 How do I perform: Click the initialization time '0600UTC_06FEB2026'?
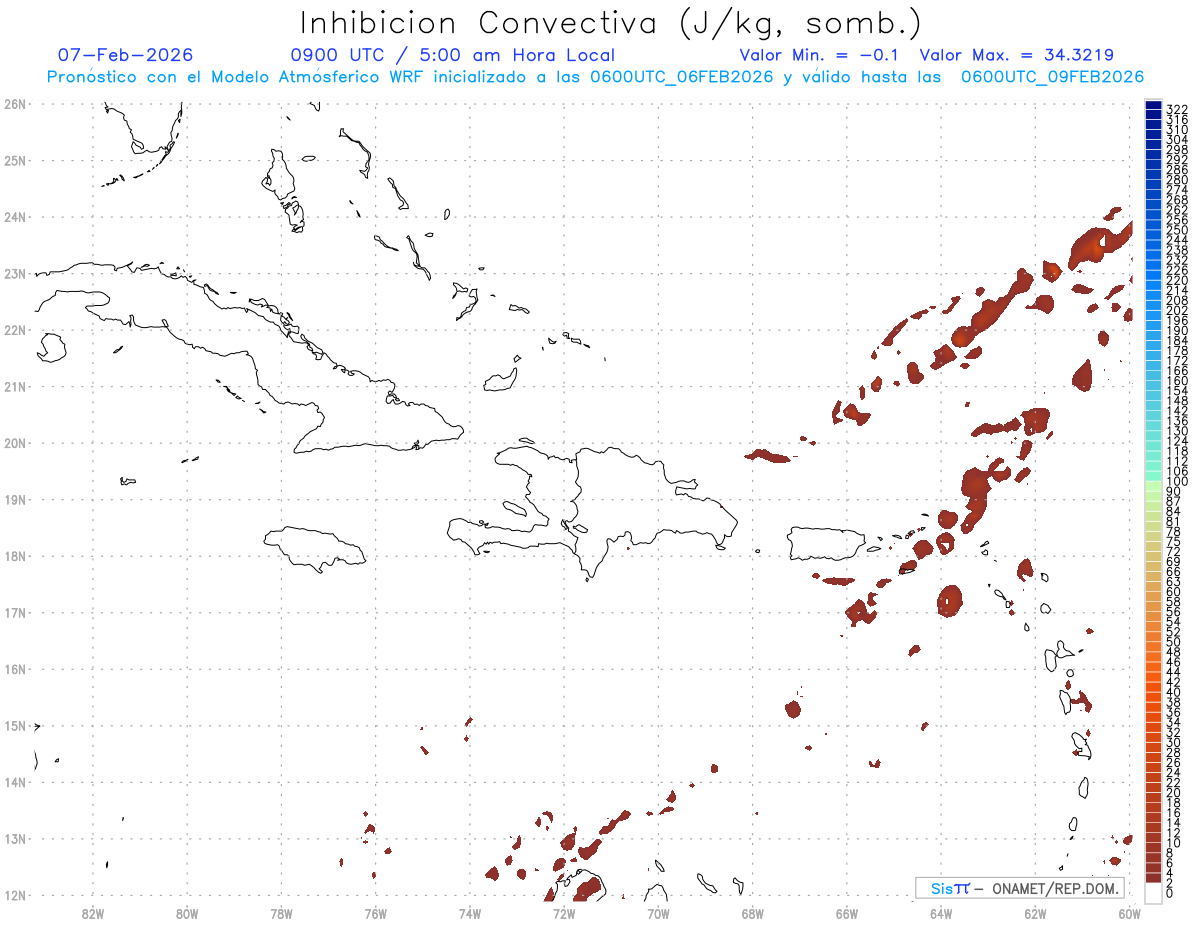681,77
